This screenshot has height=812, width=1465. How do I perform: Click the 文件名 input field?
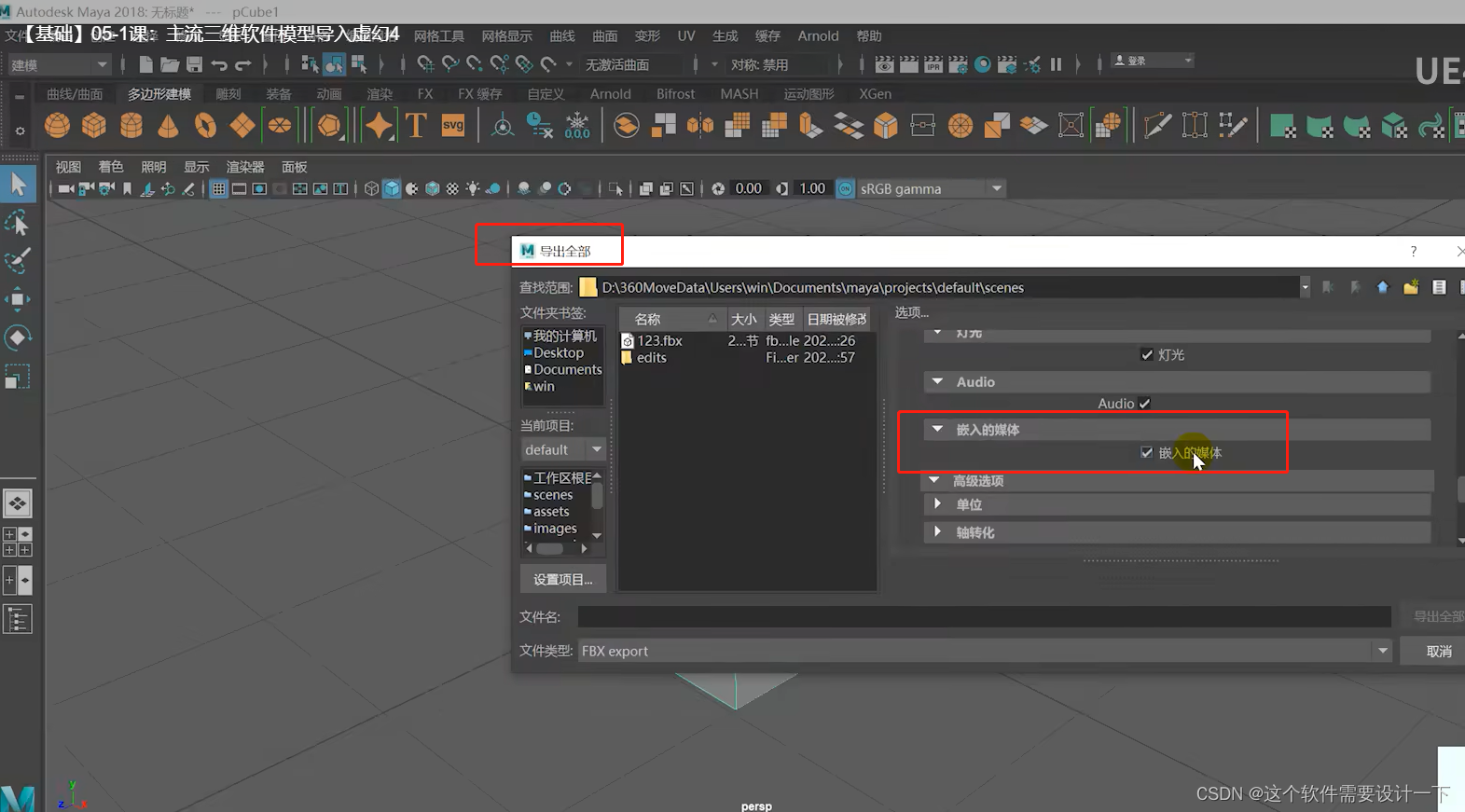point(984,616)
